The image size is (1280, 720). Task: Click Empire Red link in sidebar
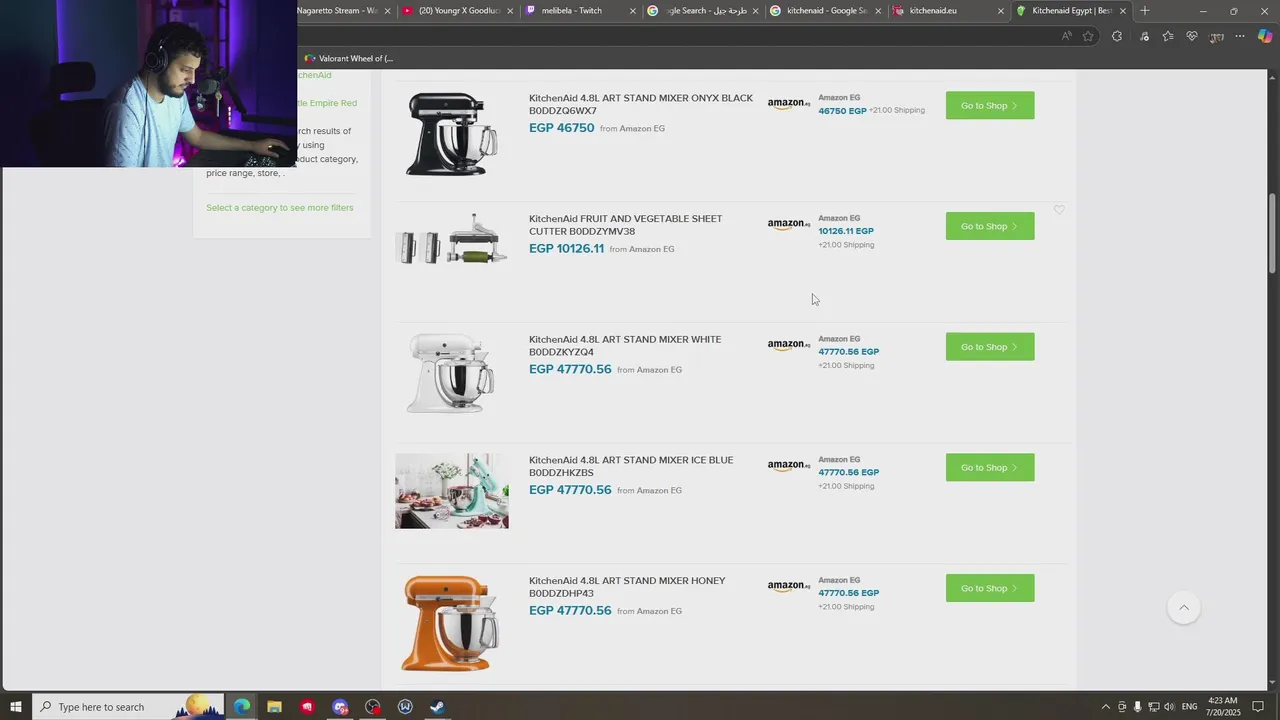327,103
